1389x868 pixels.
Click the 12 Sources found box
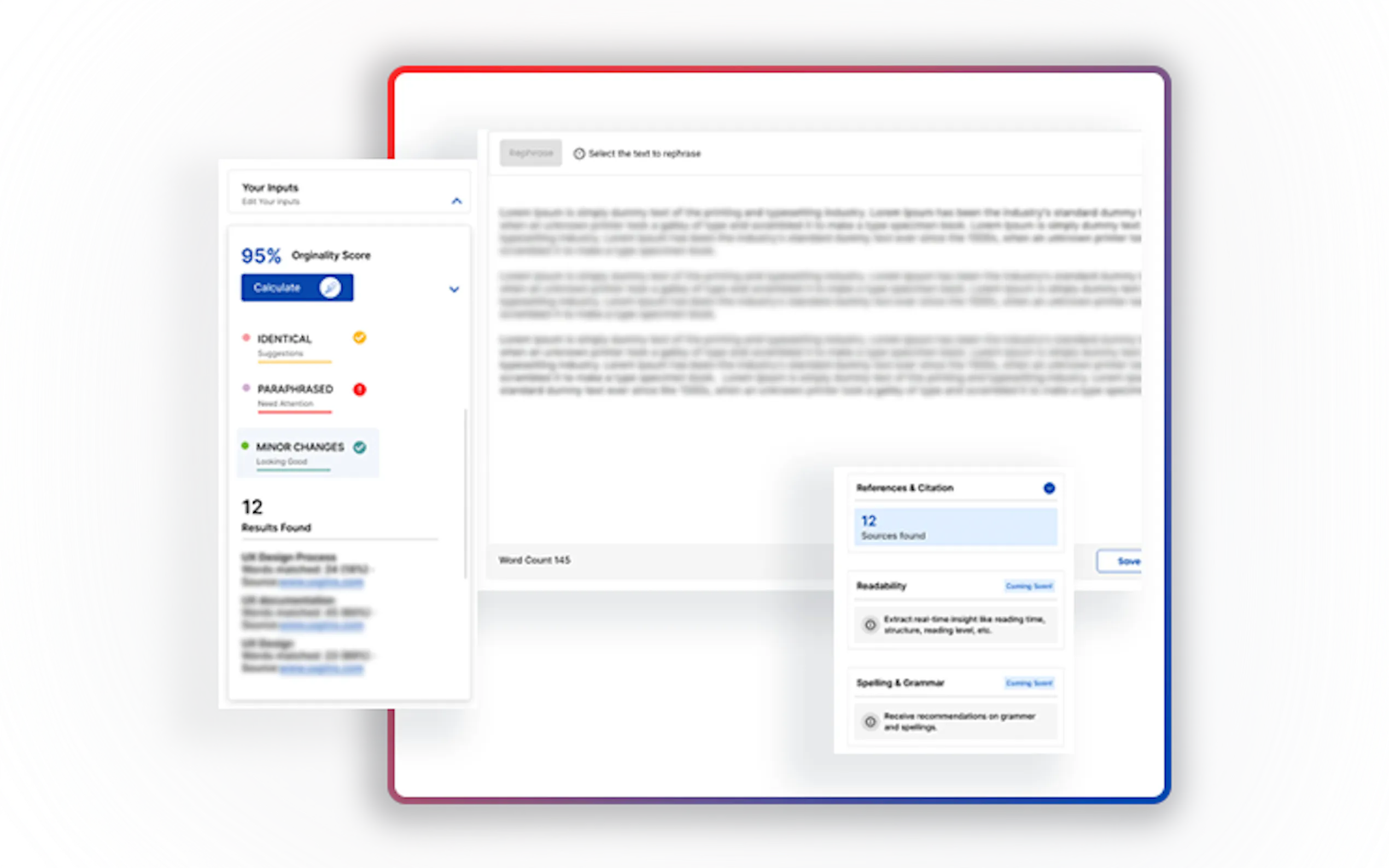point(955,527)
